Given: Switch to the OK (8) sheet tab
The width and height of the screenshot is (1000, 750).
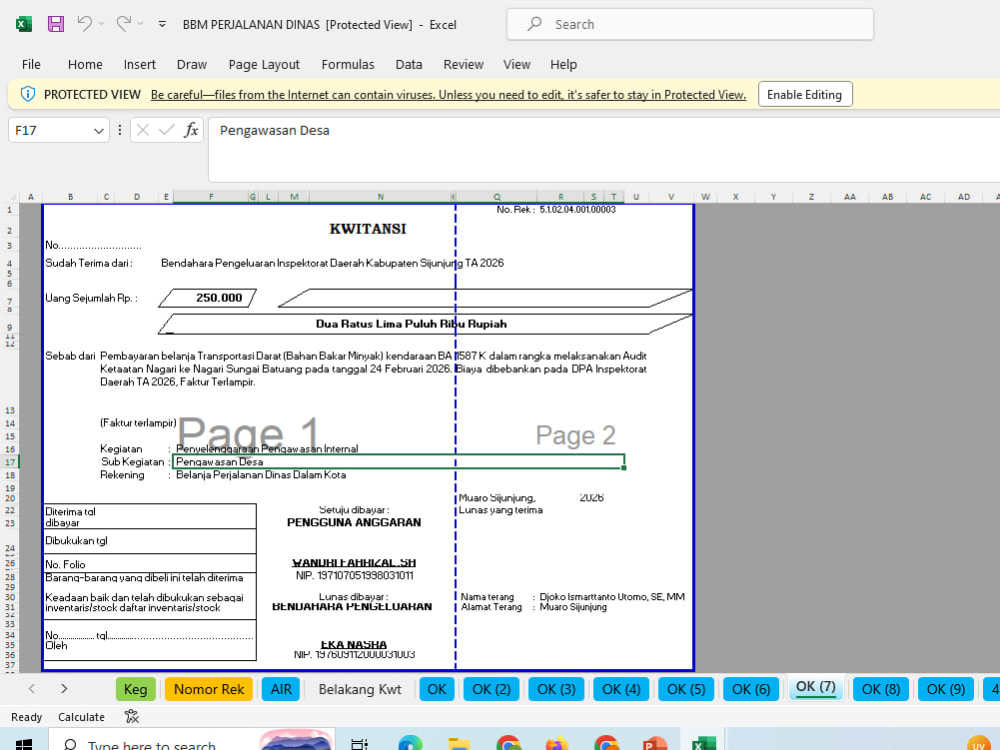Looking at the screenshot, I should [x=881, y=689].
